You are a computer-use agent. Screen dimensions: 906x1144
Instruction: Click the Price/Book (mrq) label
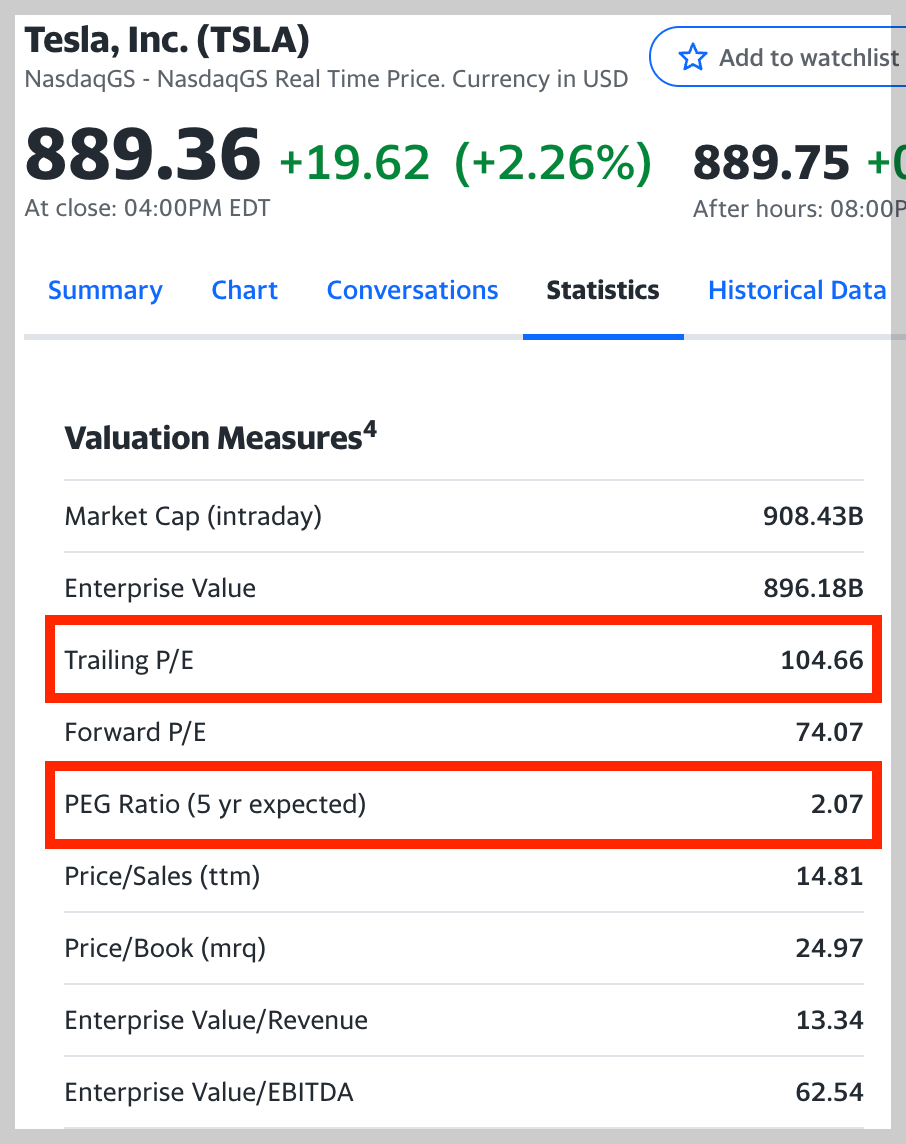[x=165, y=948]
